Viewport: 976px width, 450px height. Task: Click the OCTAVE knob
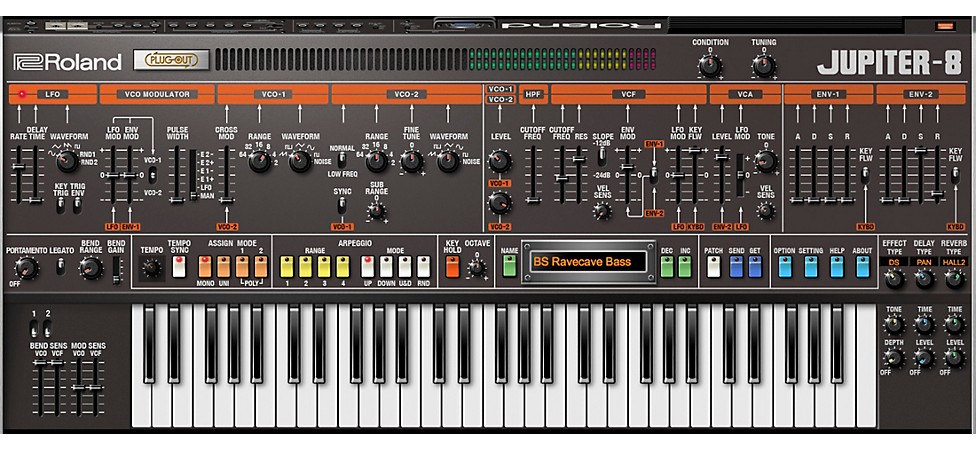(477, 268)
